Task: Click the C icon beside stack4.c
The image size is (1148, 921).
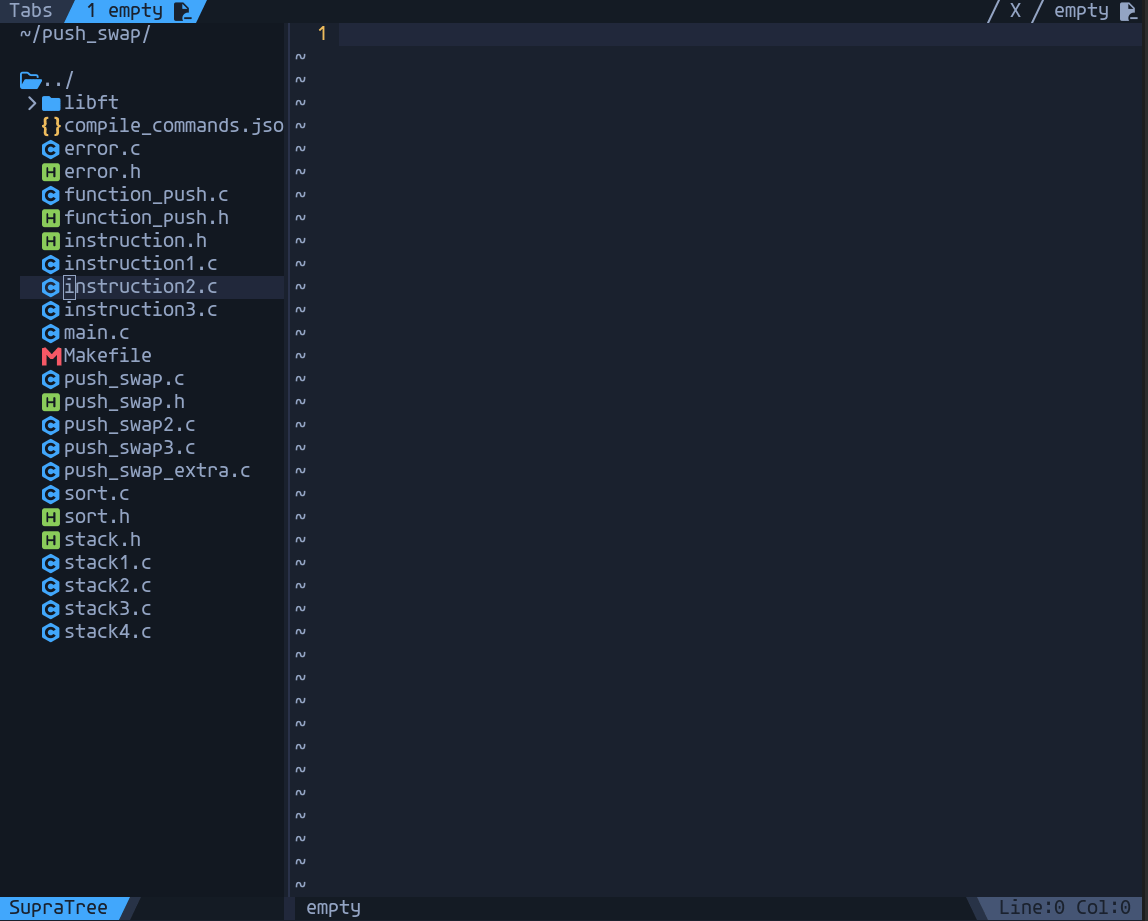Action: 51,633
